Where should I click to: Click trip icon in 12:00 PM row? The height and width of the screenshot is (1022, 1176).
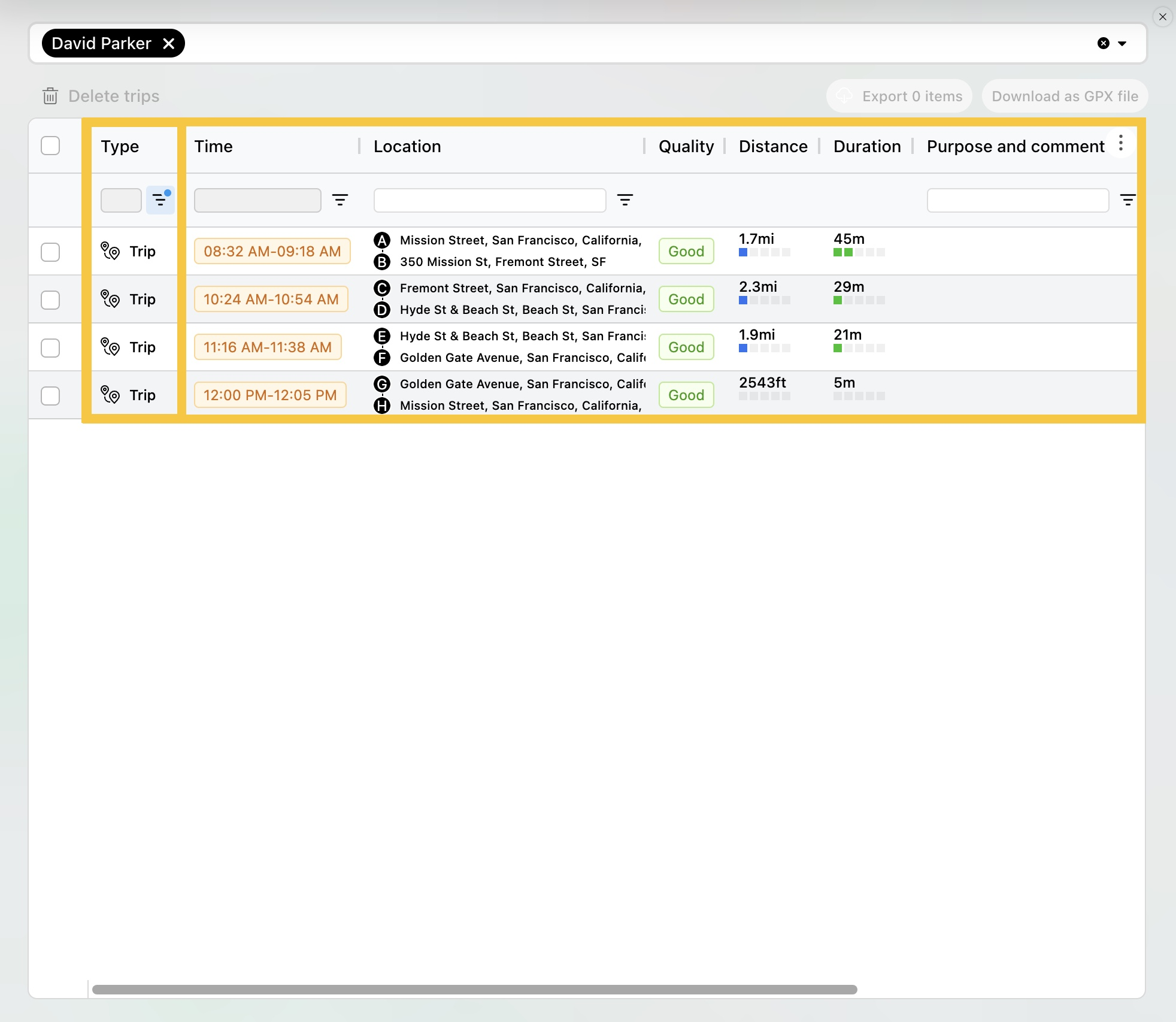click(110, 395)
